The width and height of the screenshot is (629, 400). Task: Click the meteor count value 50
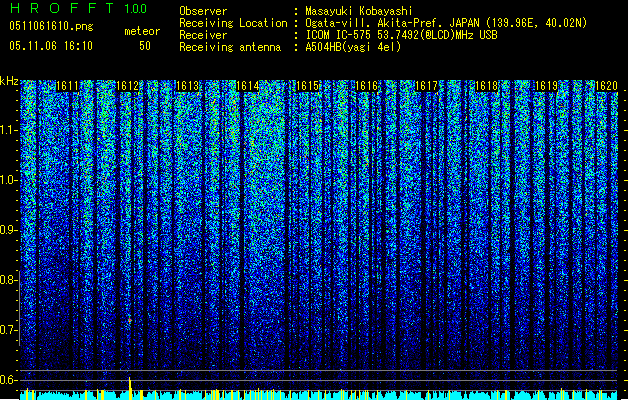click(x=145, y=46)
